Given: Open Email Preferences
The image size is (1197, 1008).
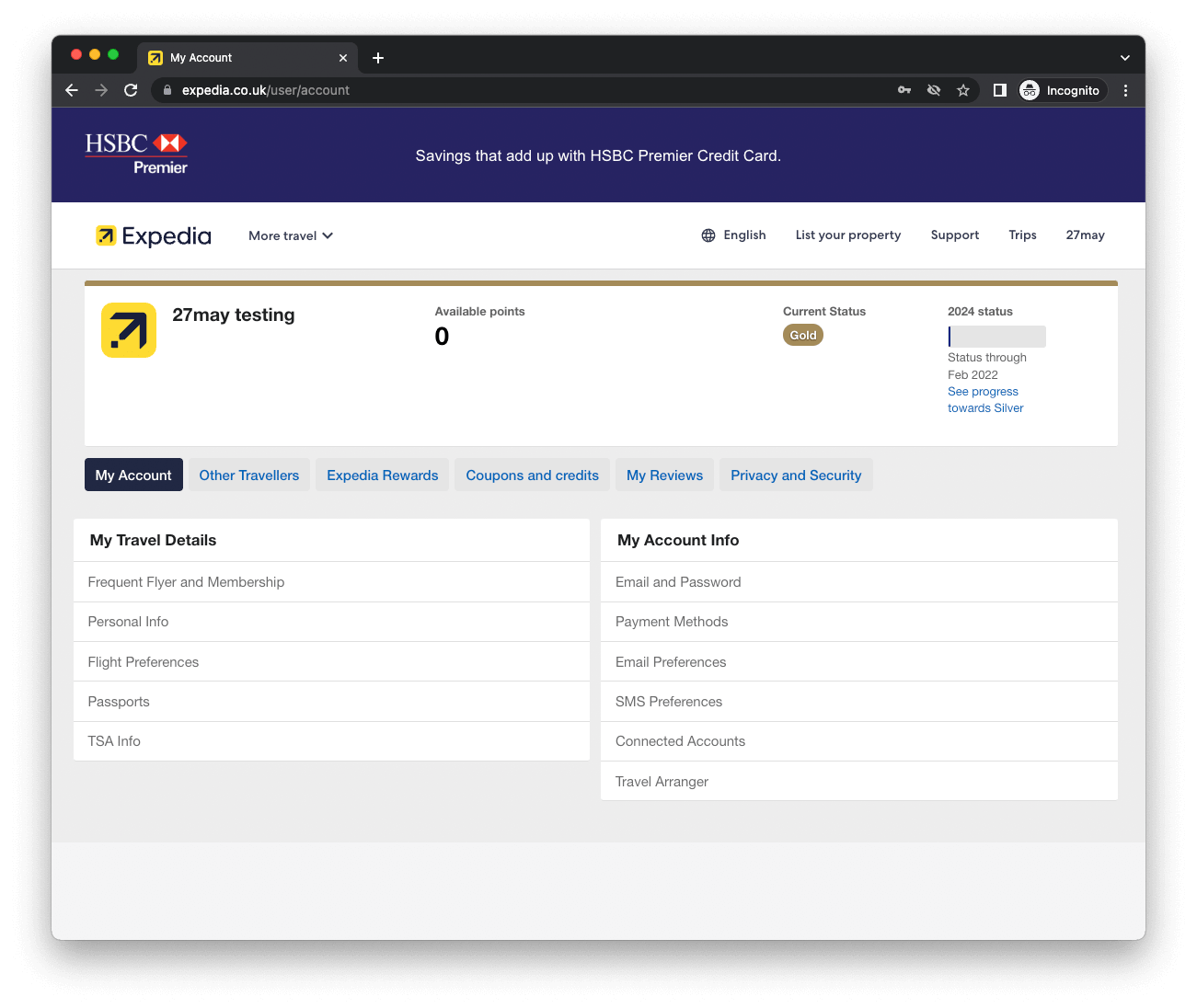Looking at the screenshot, I should tap(859, 662).
